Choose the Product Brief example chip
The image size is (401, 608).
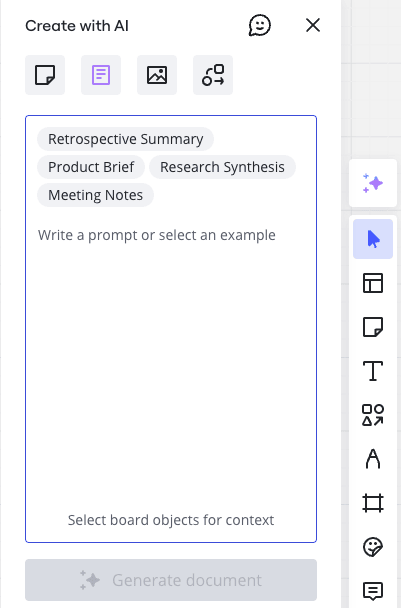91,167
